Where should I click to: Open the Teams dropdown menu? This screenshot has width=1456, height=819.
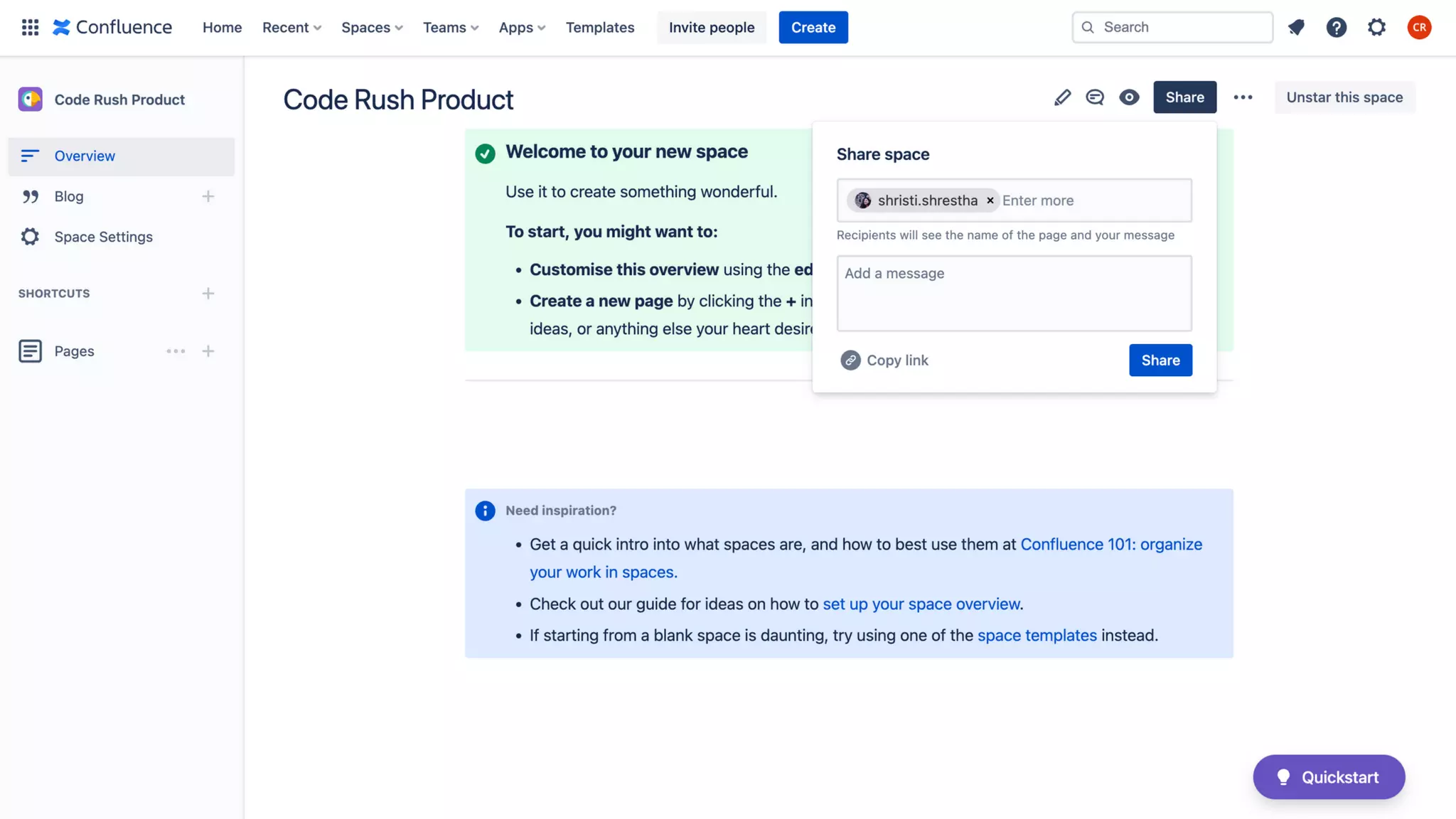[x=451, y=27]
